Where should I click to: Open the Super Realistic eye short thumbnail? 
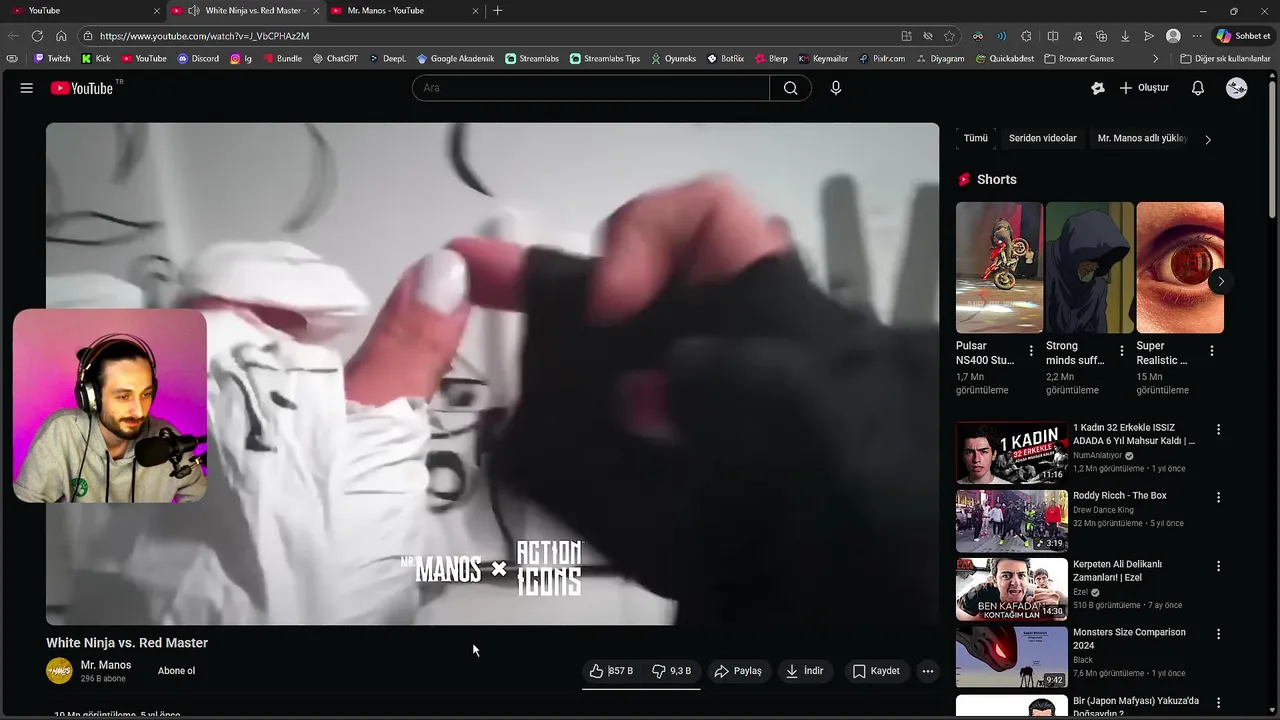coord(1180,267)
